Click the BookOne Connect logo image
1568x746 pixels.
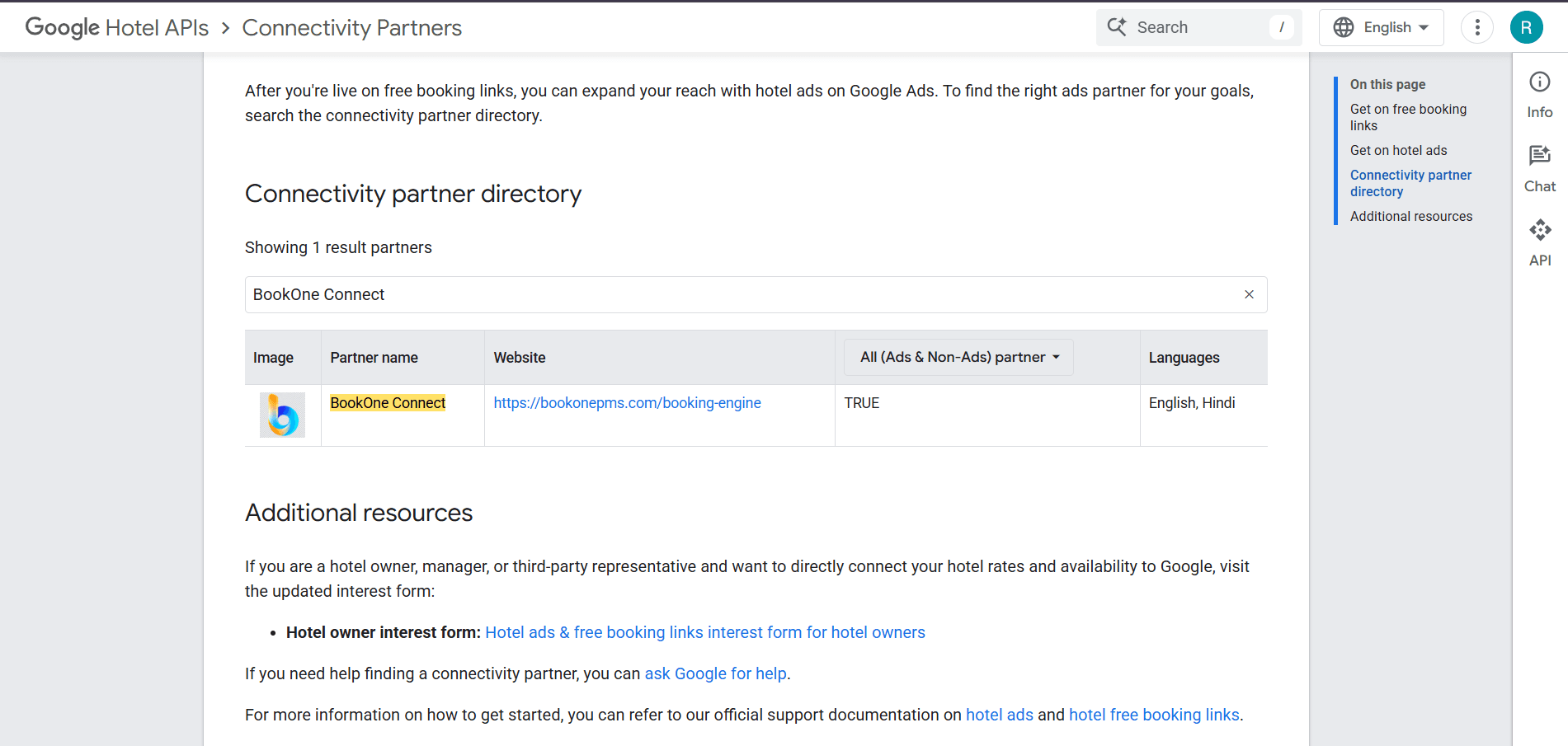coord(282,415)
